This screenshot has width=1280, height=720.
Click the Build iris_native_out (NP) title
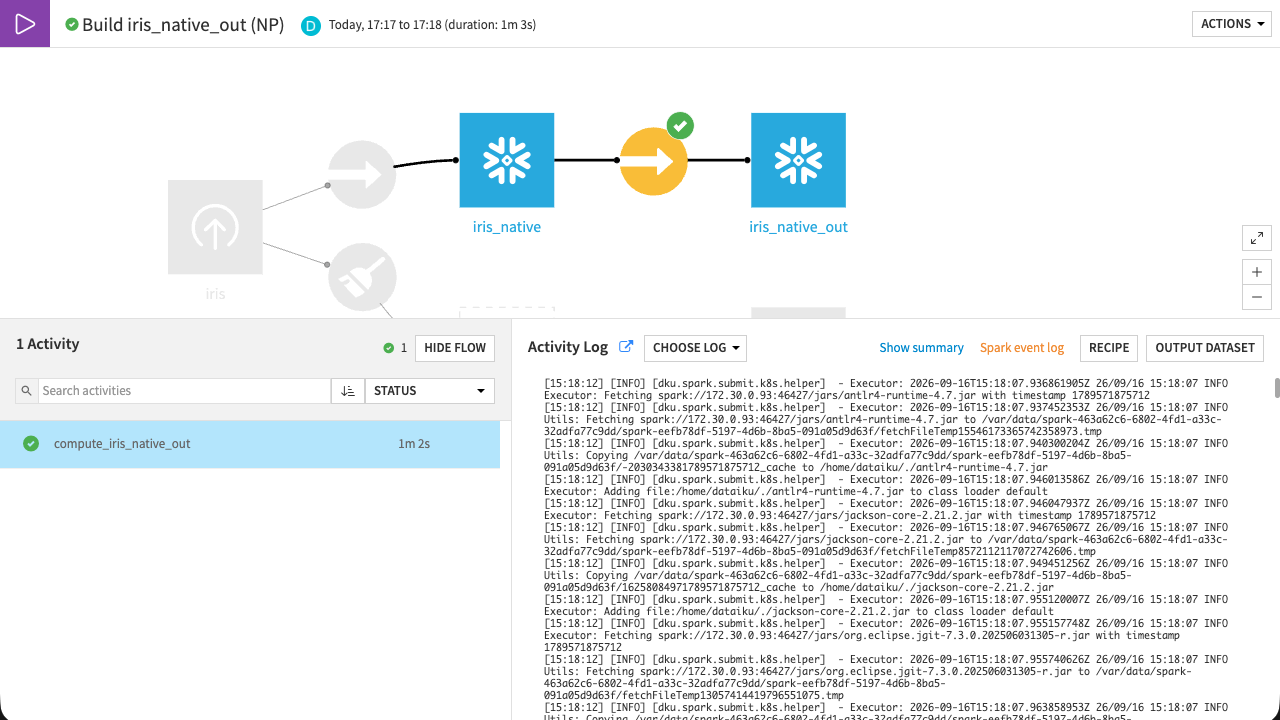tap(182, 25)
